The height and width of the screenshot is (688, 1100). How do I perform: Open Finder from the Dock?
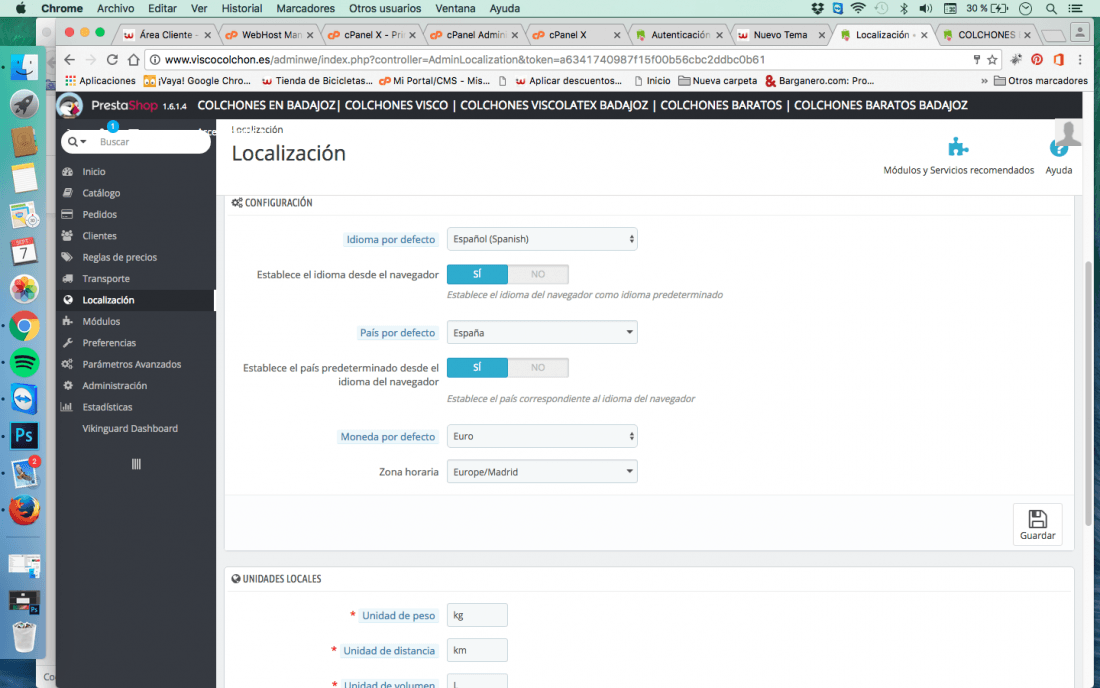pyautogui.click(x=25, y=67)
